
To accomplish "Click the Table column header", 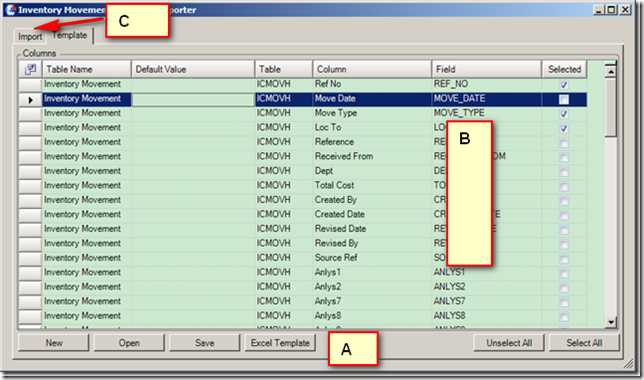I will [284, 69].
